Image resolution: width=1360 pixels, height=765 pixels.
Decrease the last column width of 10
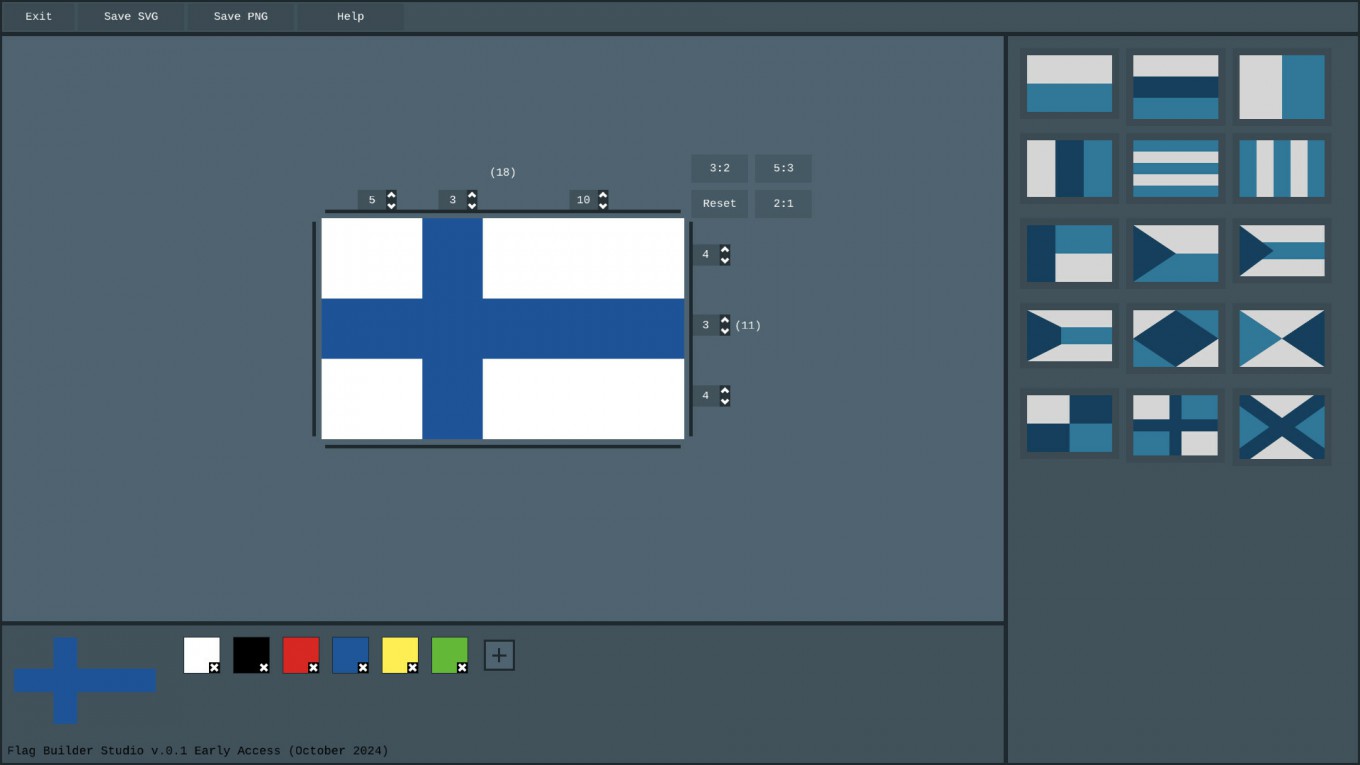[603, 206]
